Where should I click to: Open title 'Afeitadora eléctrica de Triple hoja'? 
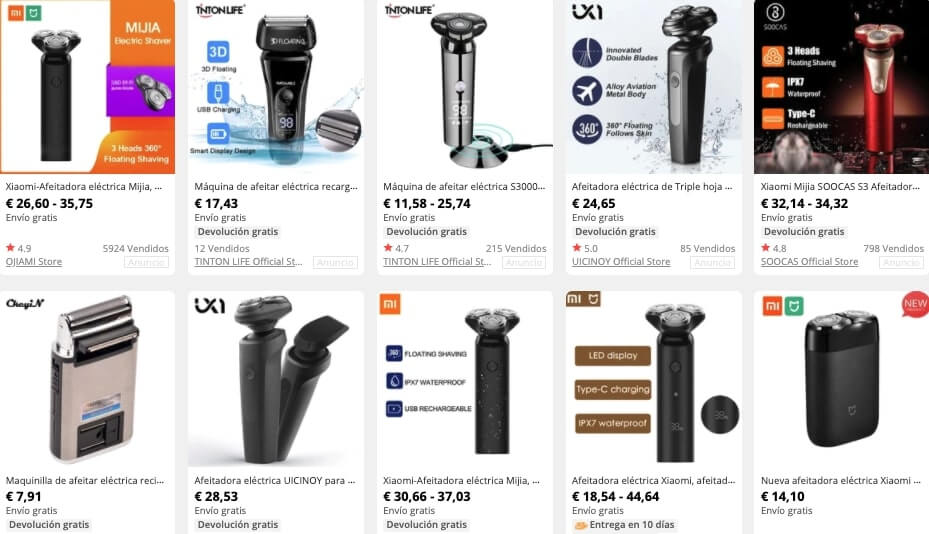652,186
